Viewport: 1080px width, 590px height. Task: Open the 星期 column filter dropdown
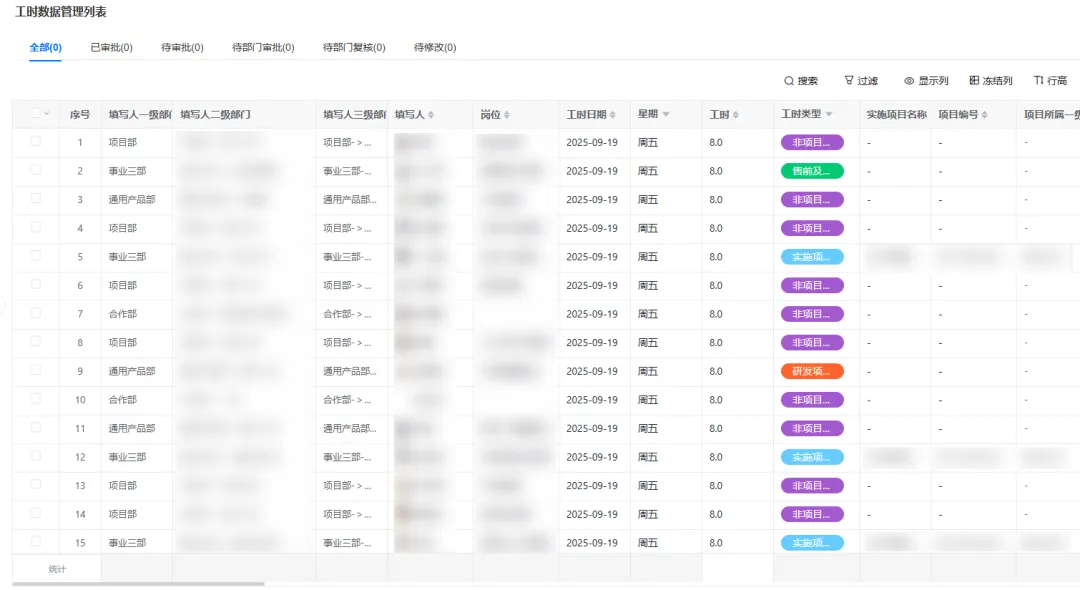pyautogui.click(x=666, y=114)
